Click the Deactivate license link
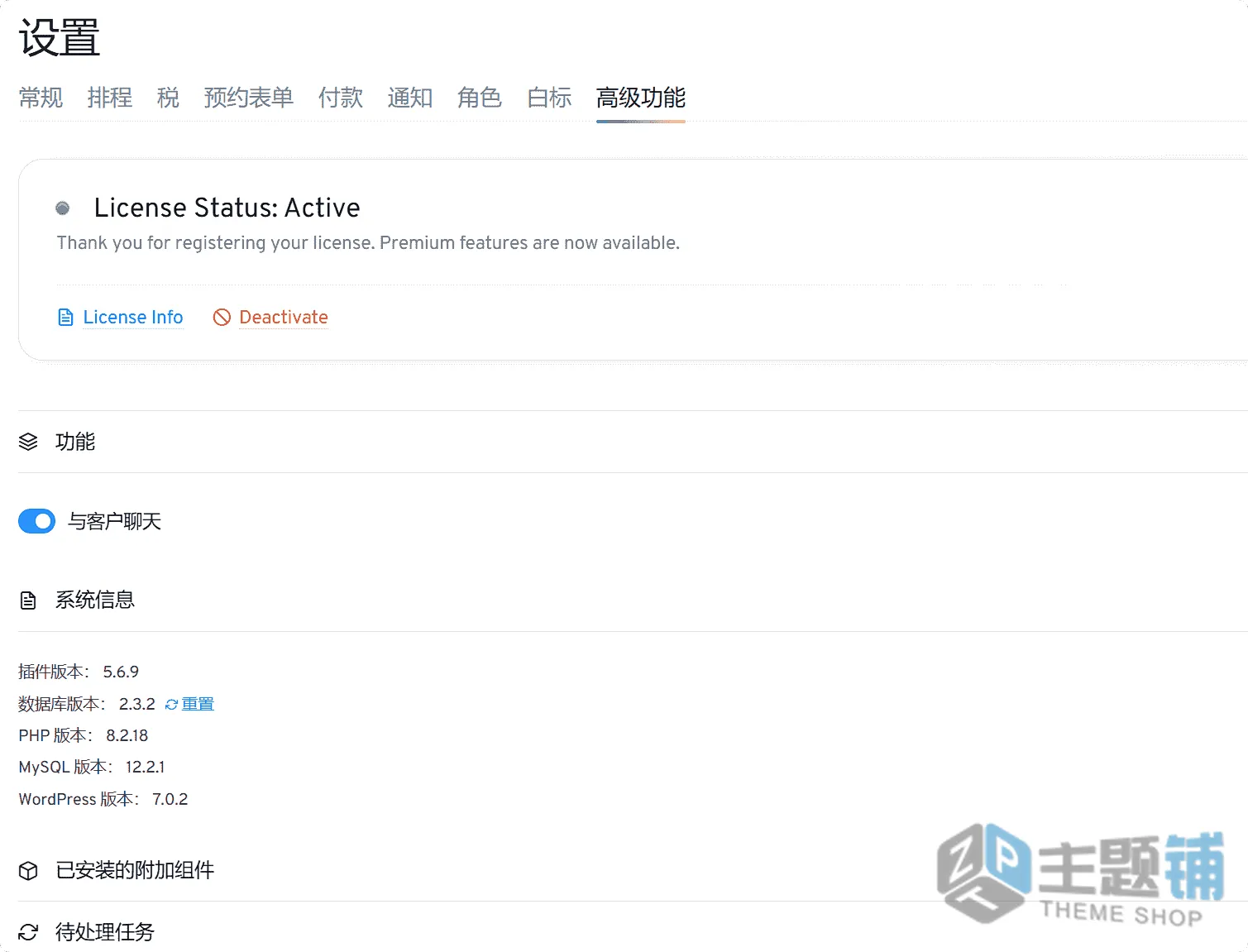 tap(284, 318)
